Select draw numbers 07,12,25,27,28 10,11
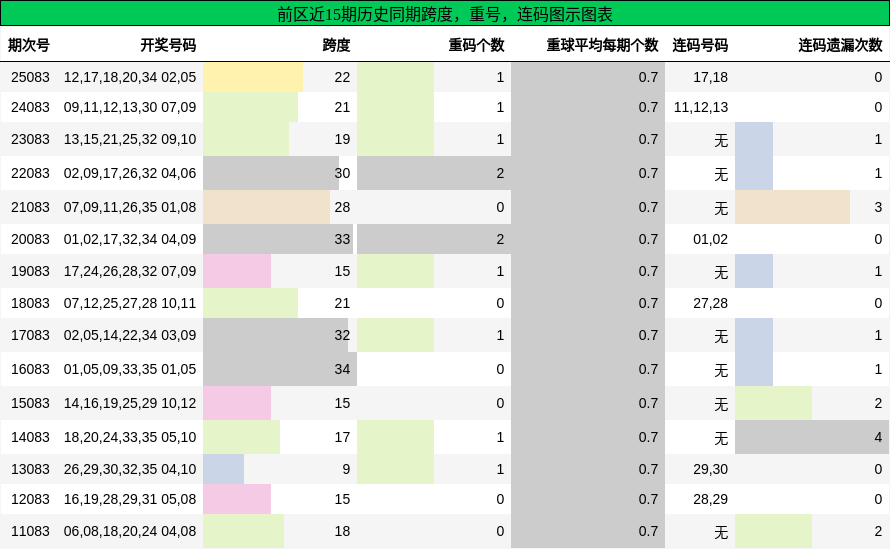The width and height of the screenshot is (890, 549). pyautogui.click(x=130, y=303)
